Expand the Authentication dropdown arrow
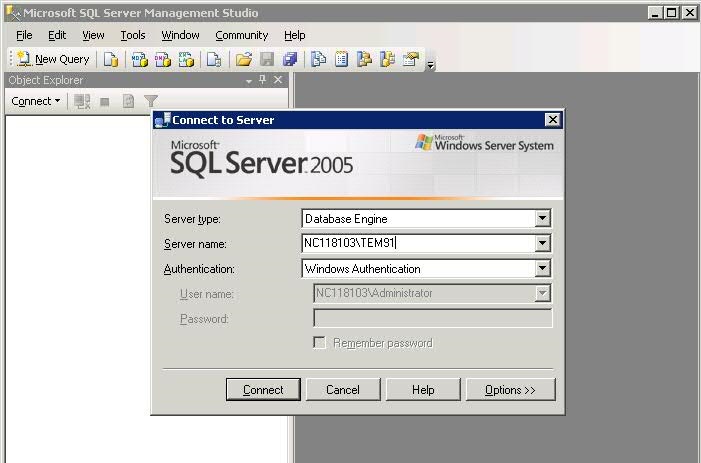The width and height of the screenshot is (701, 463). pyautogui.click(x=542, y=268)
